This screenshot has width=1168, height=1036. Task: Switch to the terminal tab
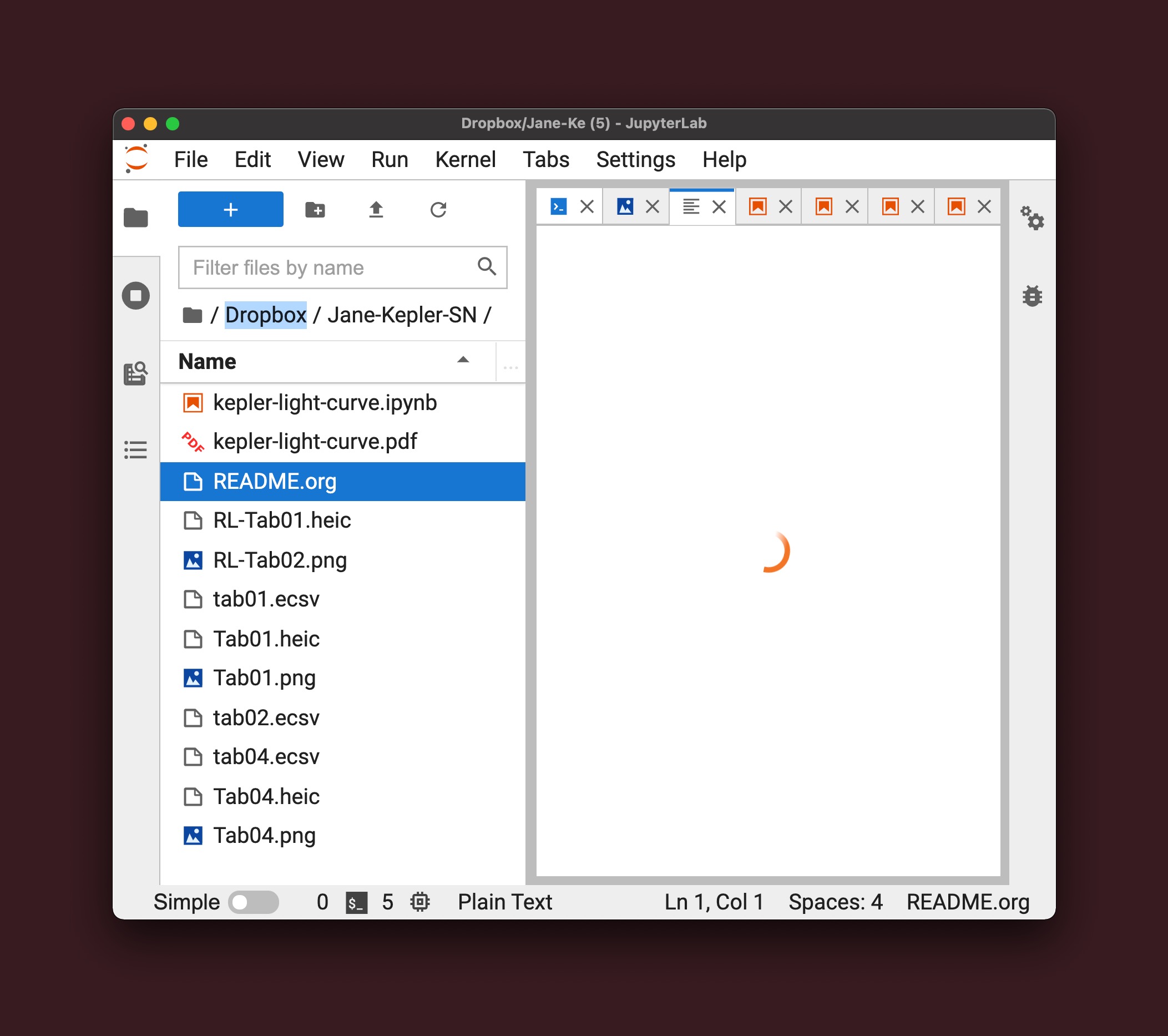click(558, 206)
